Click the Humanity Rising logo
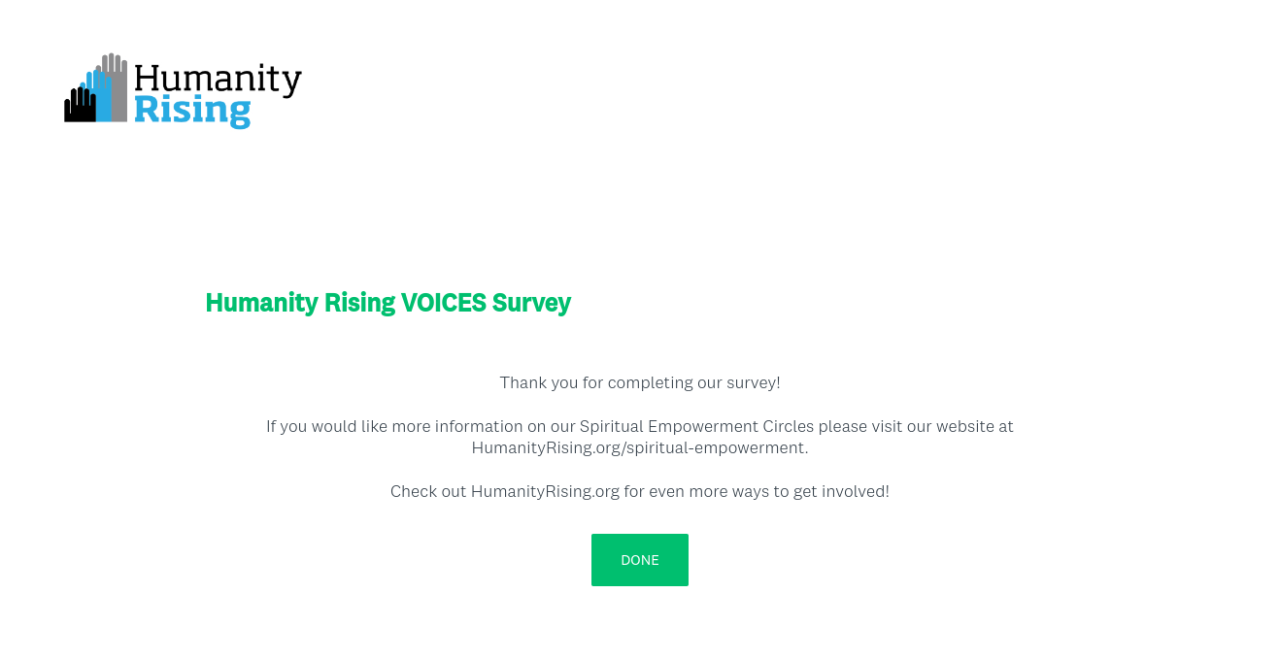 183,91
